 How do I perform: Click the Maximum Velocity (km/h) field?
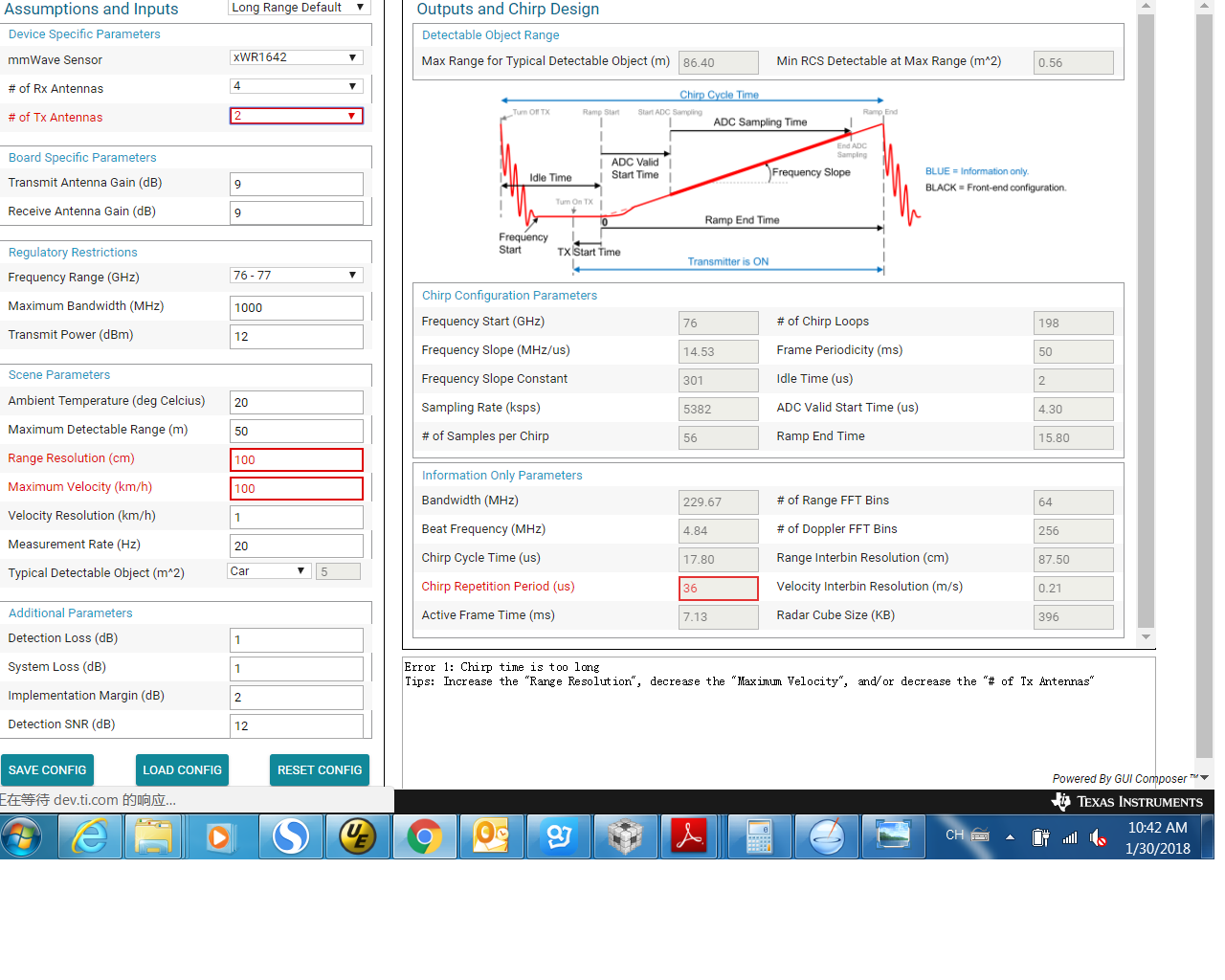coord(297,488)
